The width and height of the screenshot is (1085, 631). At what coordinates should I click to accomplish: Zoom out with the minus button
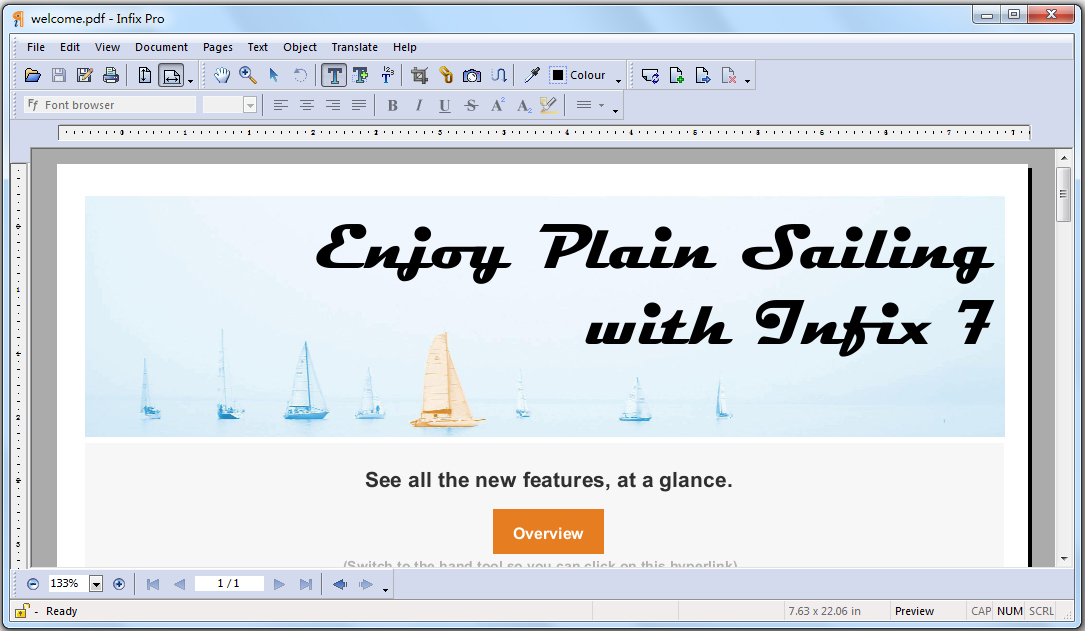(x=33, y=584)
